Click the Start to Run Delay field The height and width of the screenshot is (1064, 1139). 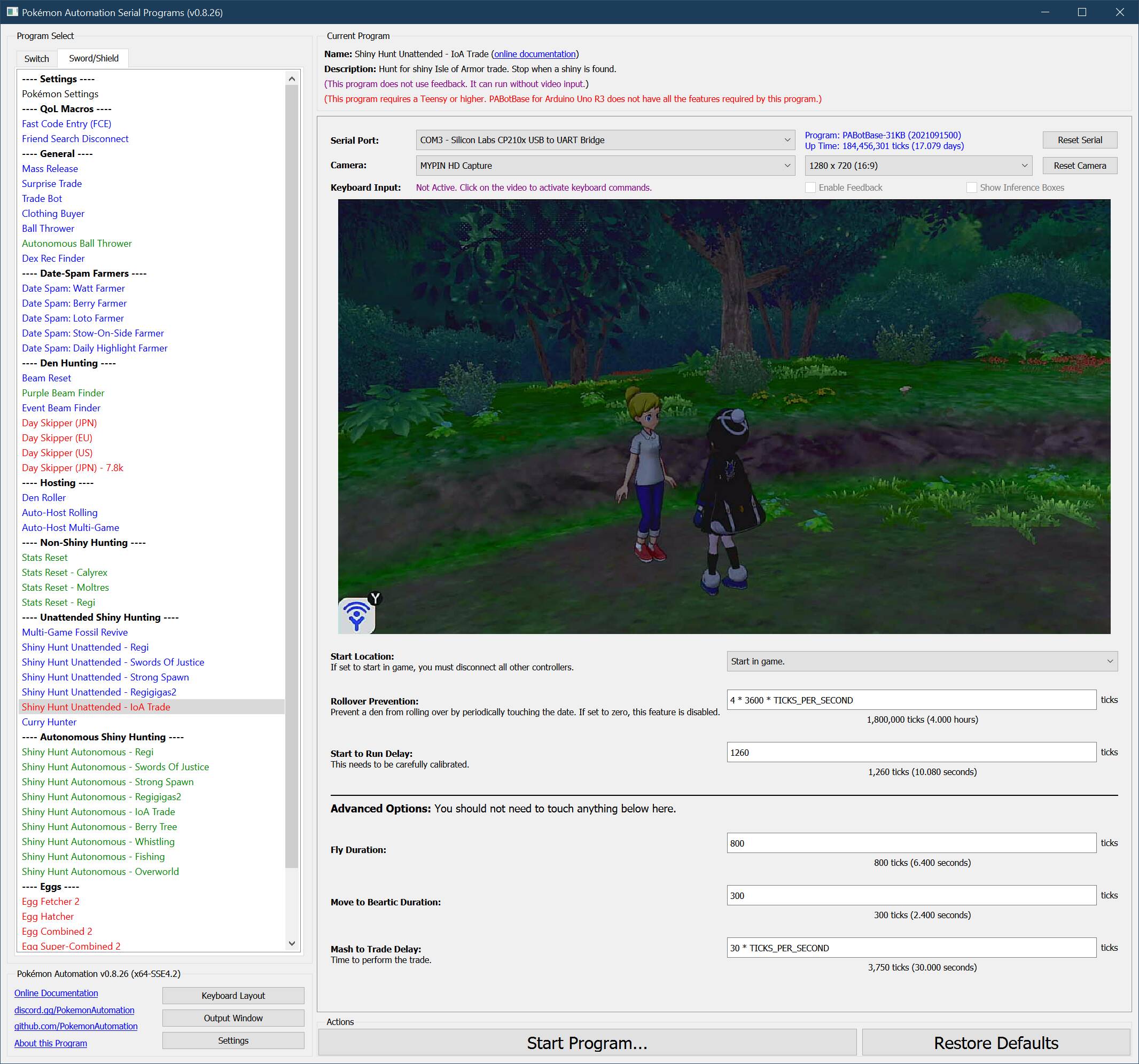[911, 752]
